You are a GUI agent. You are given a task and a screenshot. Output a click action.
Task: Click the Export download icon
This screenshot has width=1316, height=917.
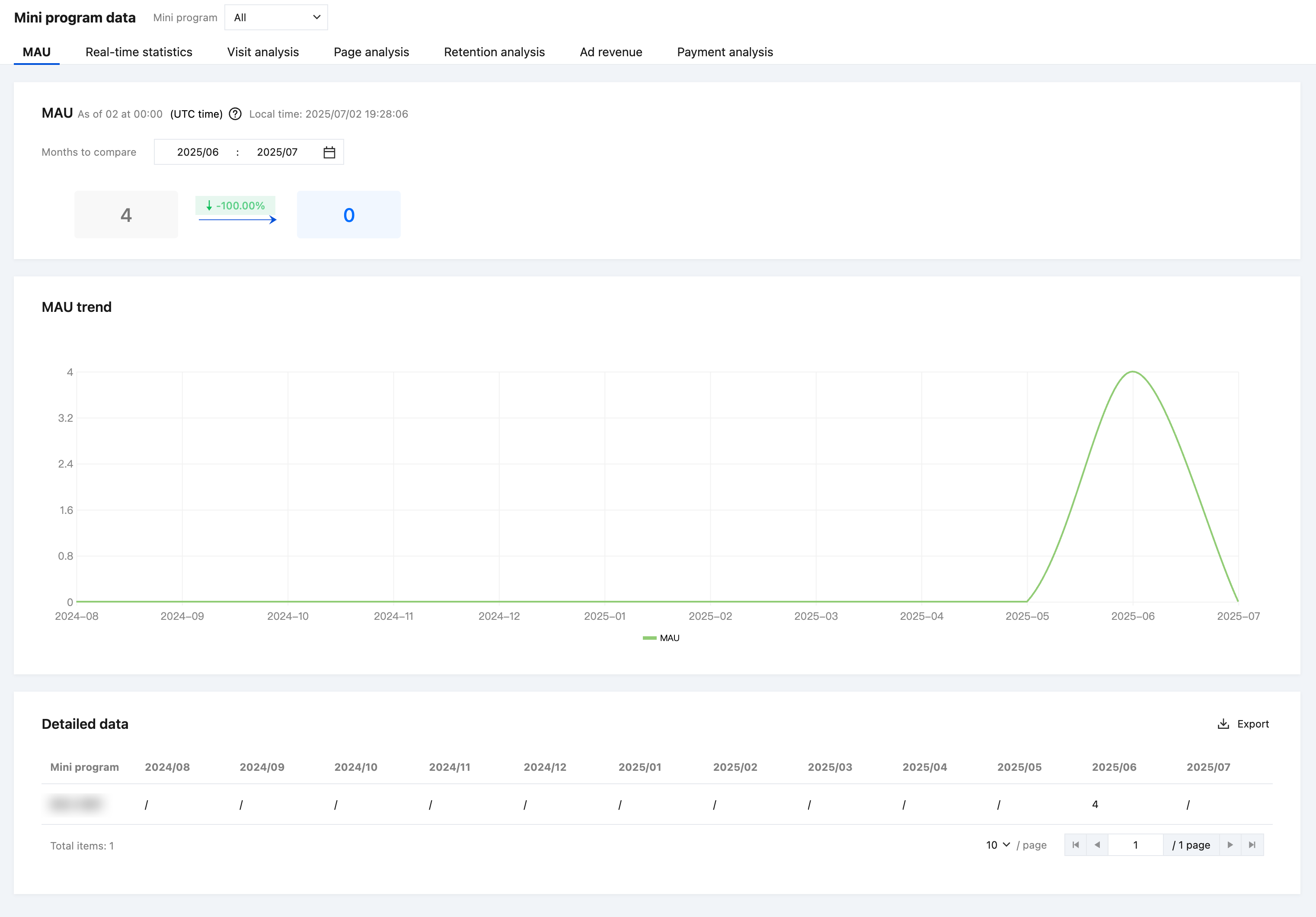coord(1223,724)
